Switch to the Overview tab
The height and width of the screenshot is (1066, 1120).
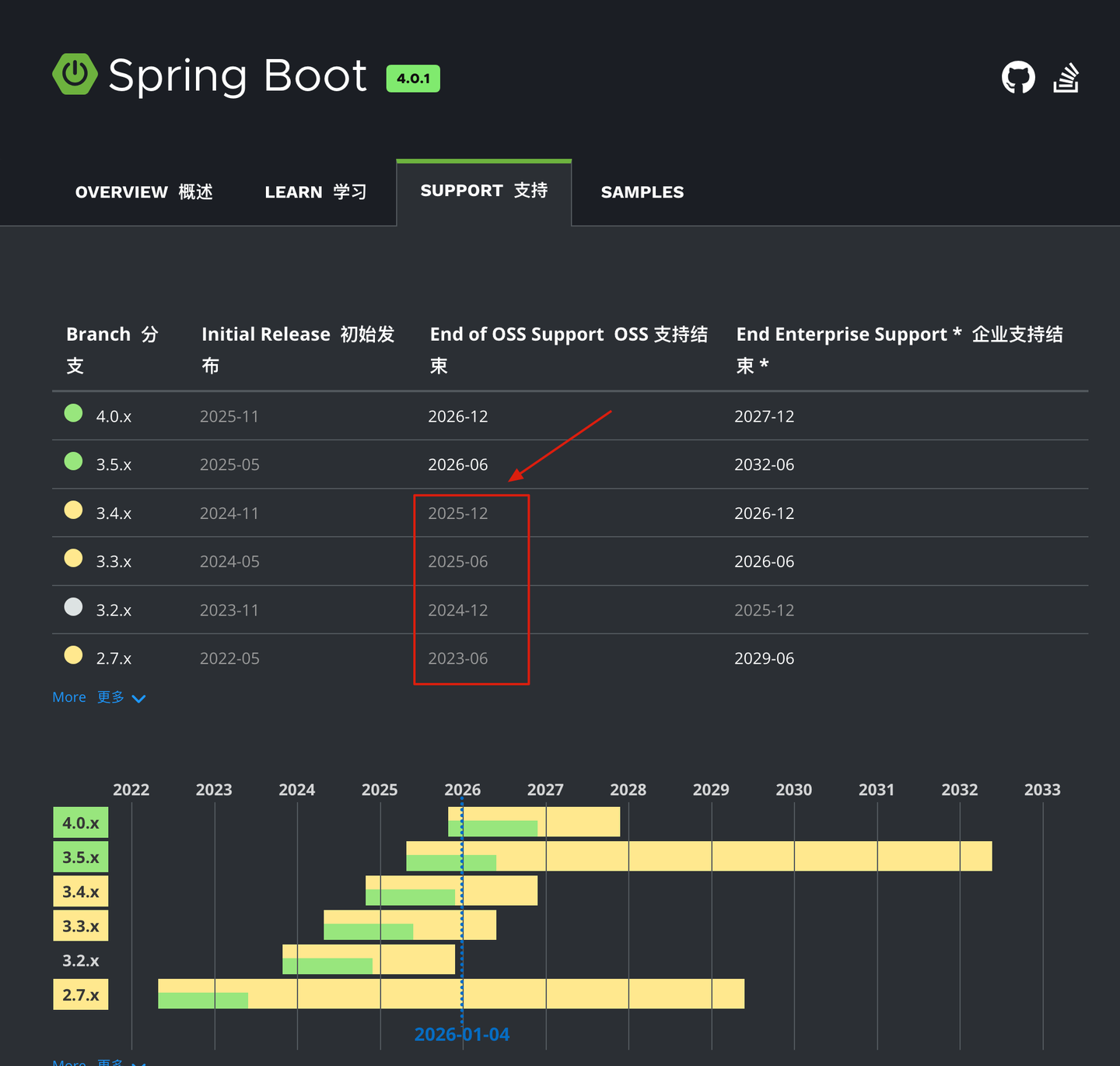(144, 191)
